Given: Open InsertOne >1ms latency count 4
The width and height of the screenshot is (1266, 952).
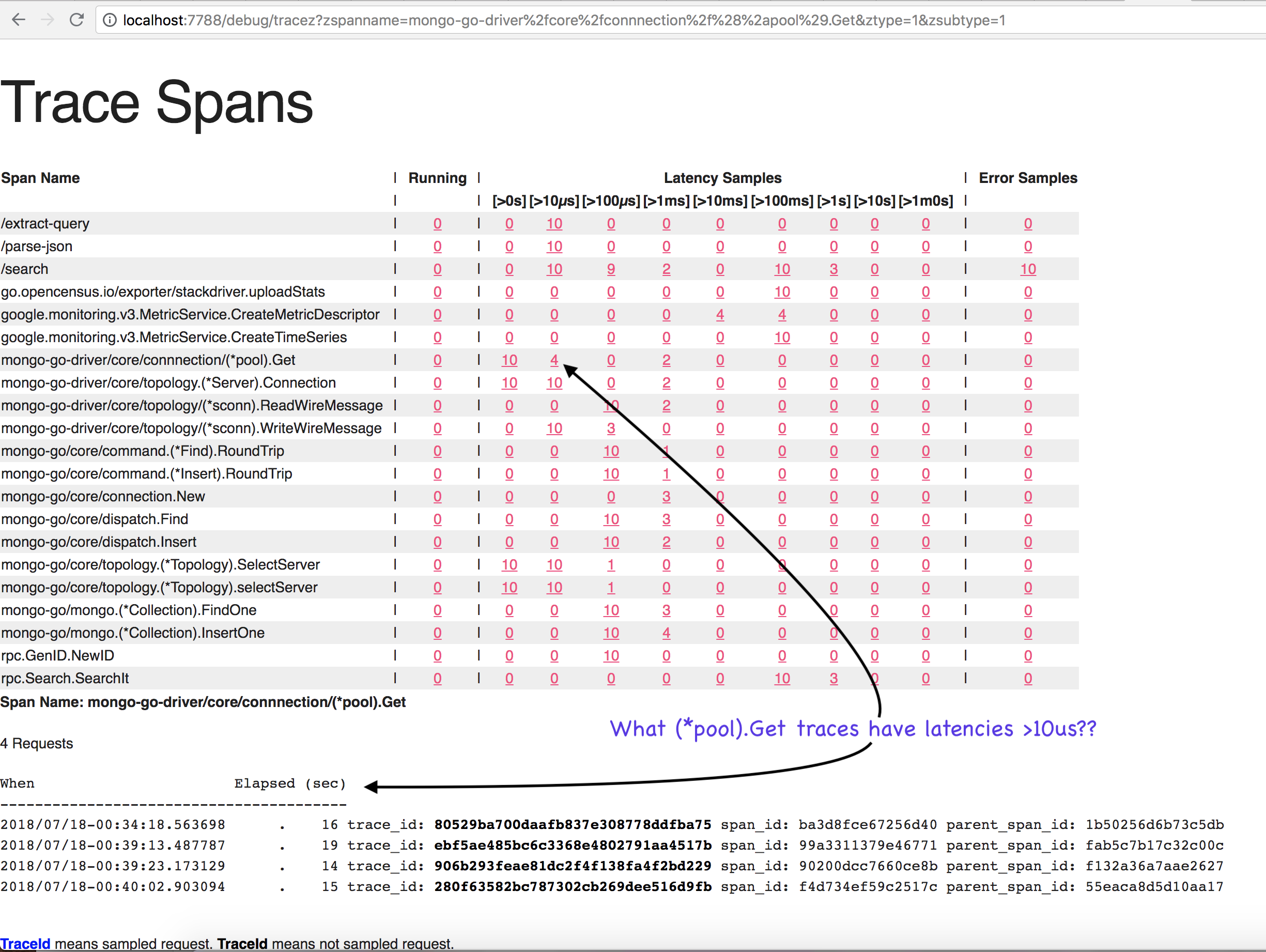Looking at the screenshot, I should tap(666, 633).
